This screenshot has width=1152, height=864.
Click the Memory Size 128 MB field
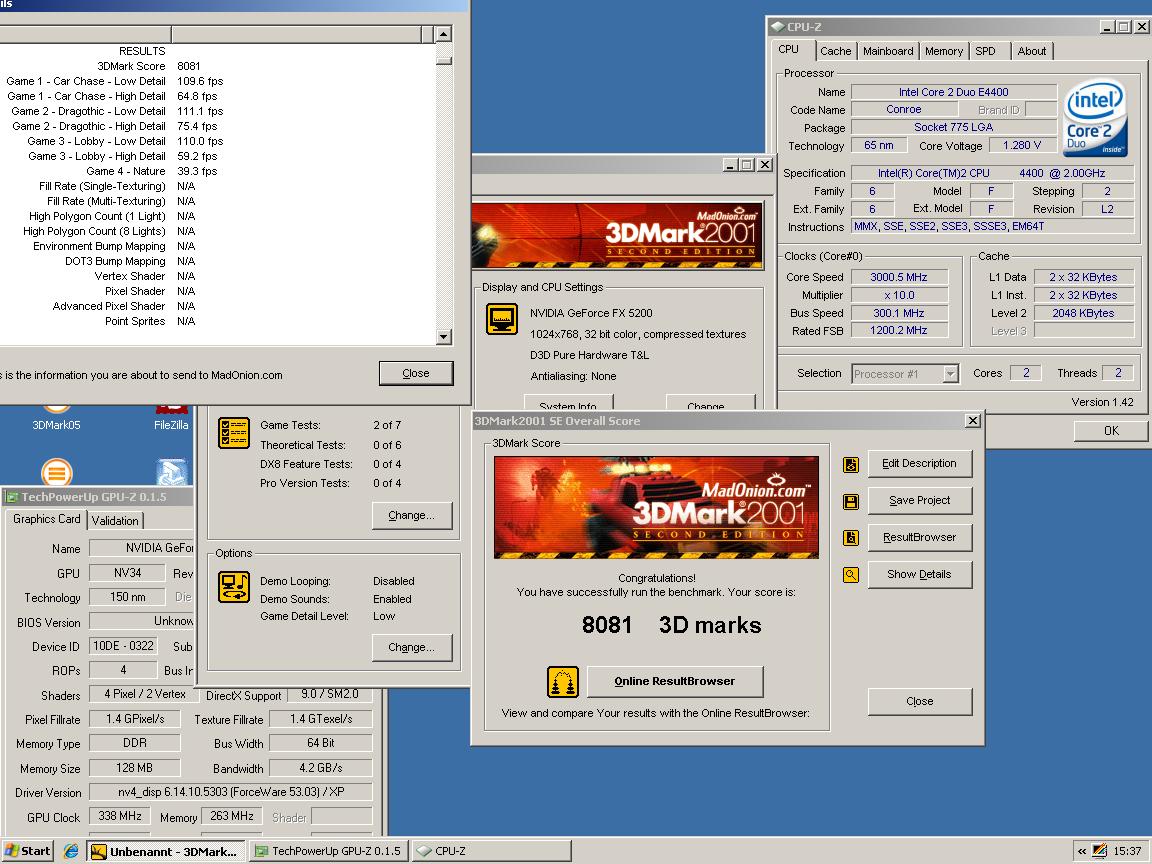pyautogui.click(x=134, y=768)
